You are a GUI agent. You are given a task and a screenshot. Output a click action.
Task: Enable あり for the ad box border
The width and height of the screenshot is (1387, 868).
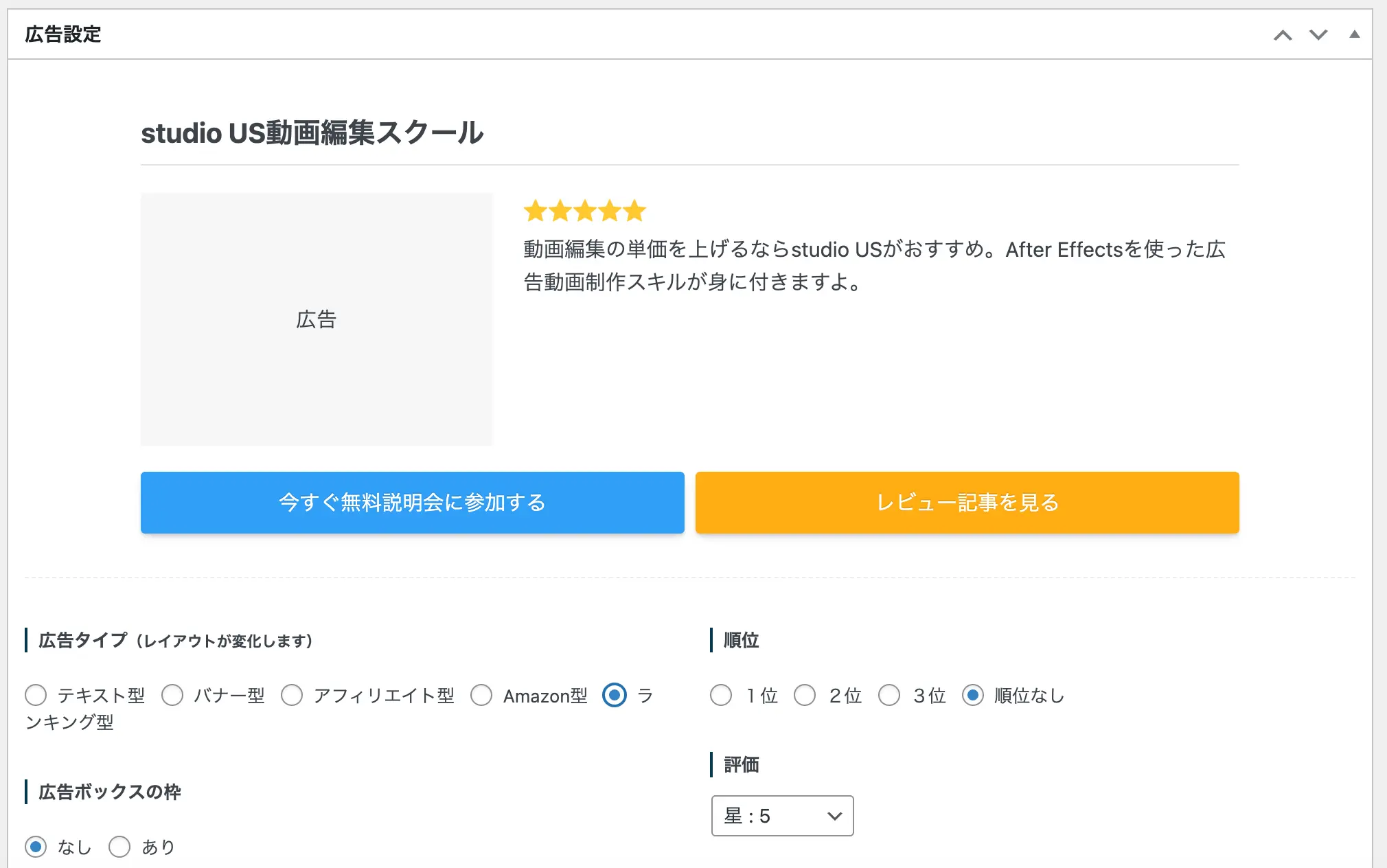tap(120, 847)
